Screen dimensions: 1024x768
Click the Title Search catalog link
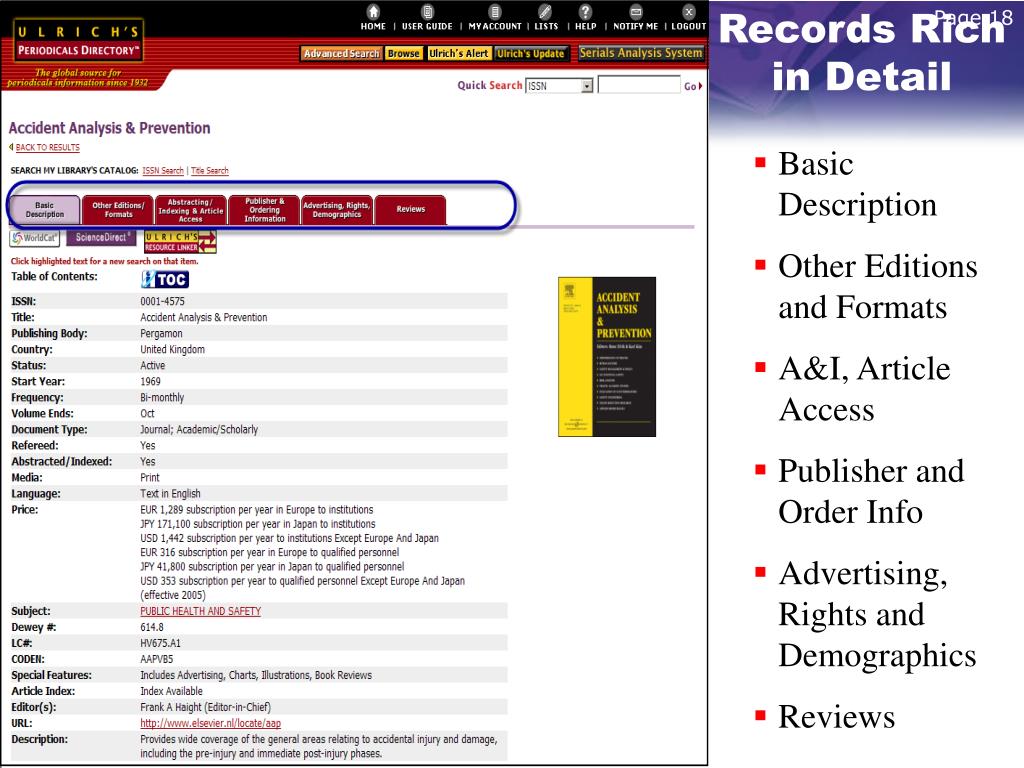(x=210, y=170)
